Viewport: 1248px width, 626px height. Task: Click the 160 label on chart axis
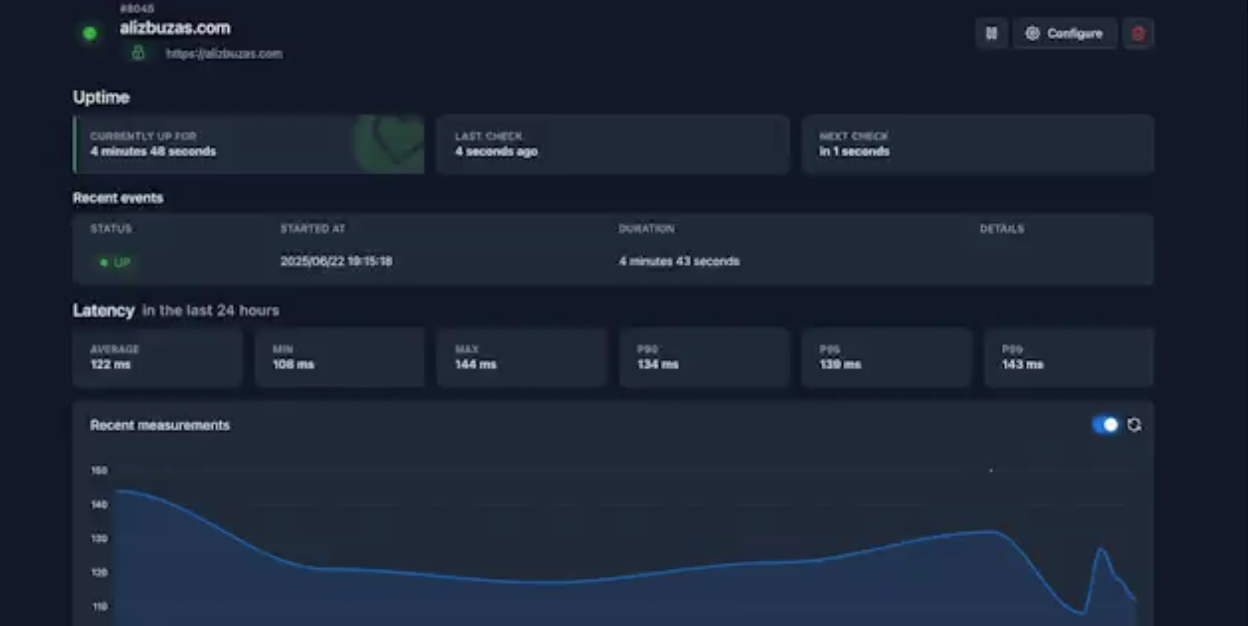point(99,470)
